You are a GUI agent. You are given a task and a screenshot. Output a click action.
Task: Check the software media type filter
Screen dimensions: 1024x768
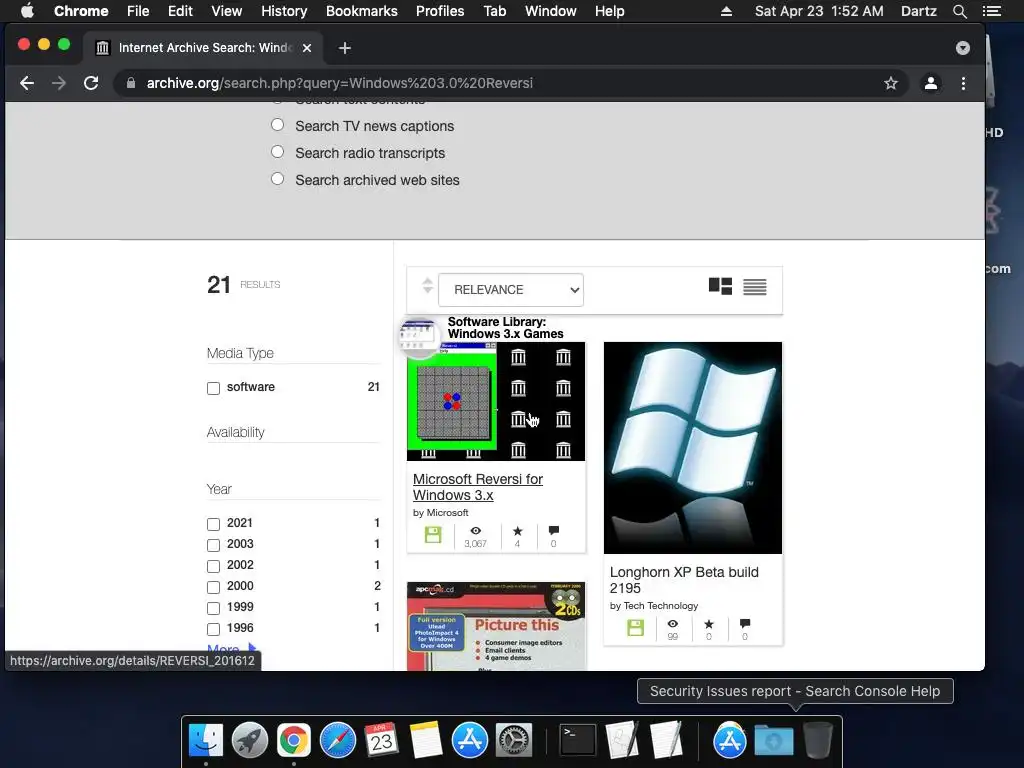pos(214,388)
